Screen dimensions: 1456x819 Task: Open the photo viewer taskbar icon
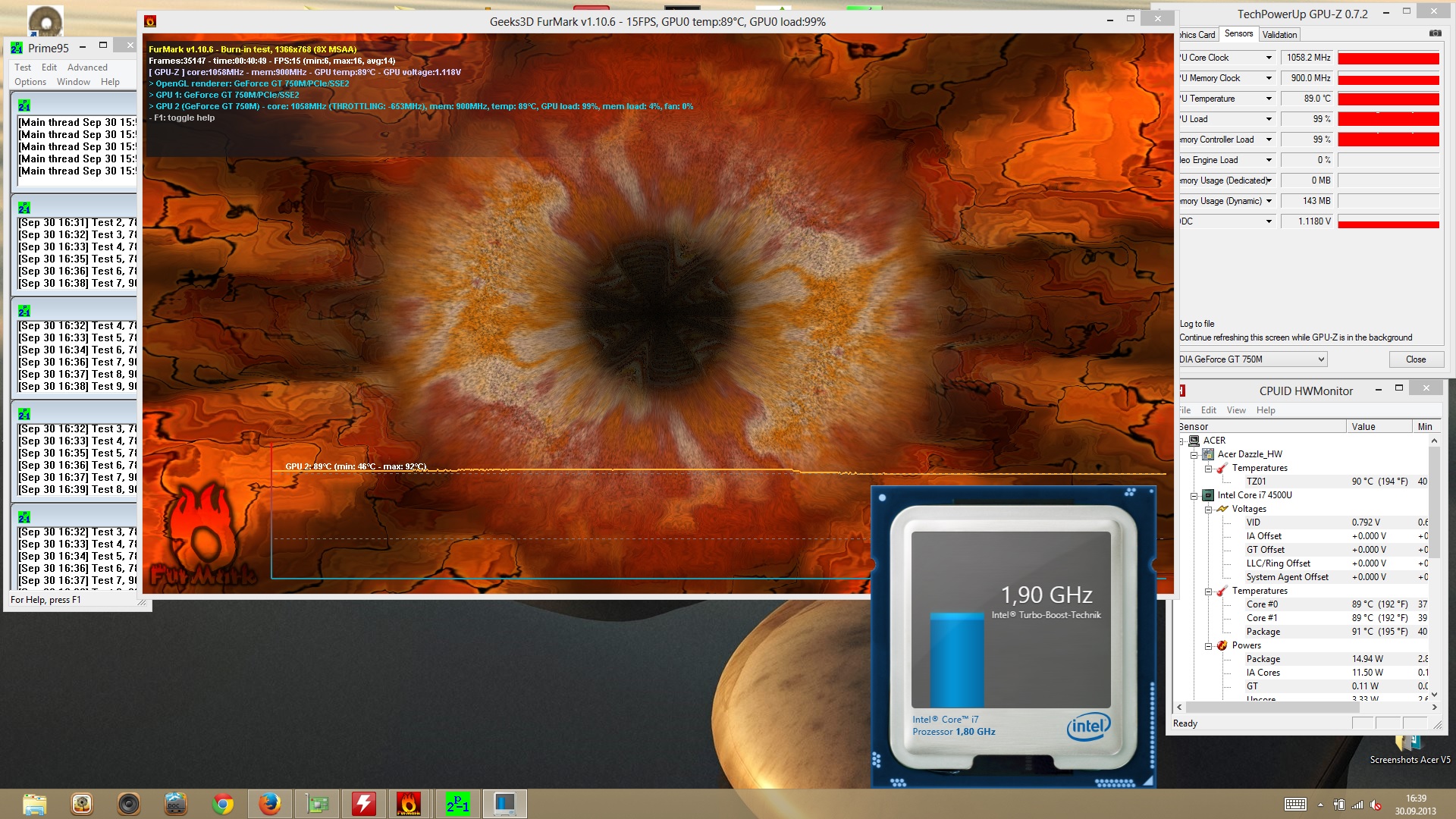tap(82, 804)
